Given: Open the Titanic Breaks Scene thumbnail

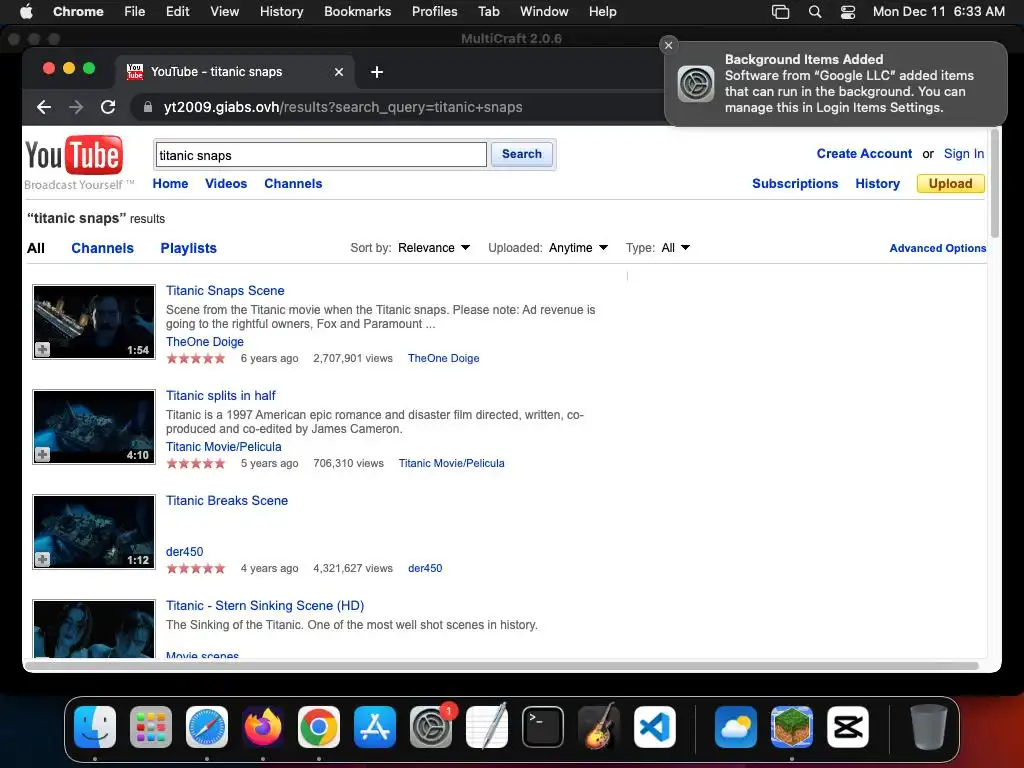Looking at the screenshot, I should 94,532.
